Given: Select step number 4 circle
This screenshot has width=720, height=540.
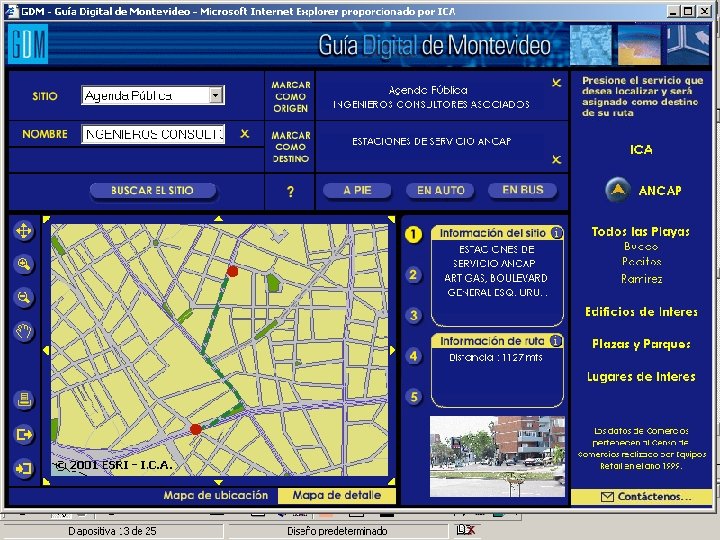Looking at the screenshot, I should [x=414, y=356].
